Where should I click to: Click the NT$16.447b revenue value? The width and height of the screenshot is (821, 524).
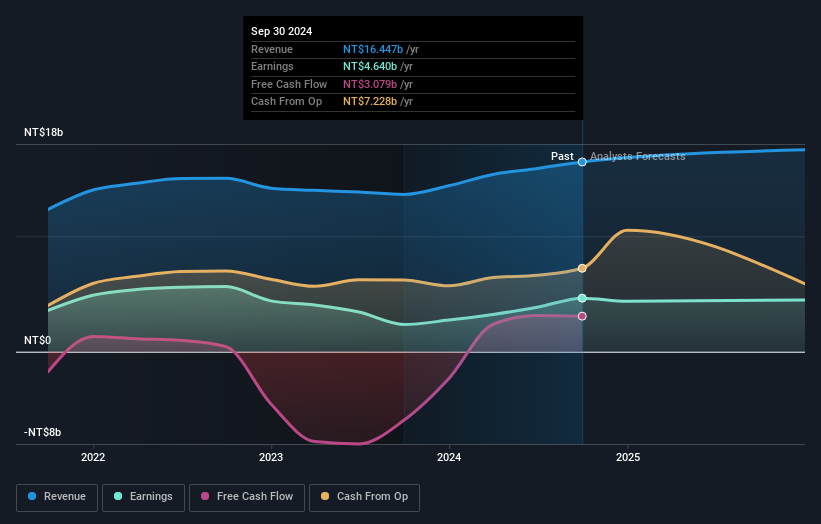373,49
